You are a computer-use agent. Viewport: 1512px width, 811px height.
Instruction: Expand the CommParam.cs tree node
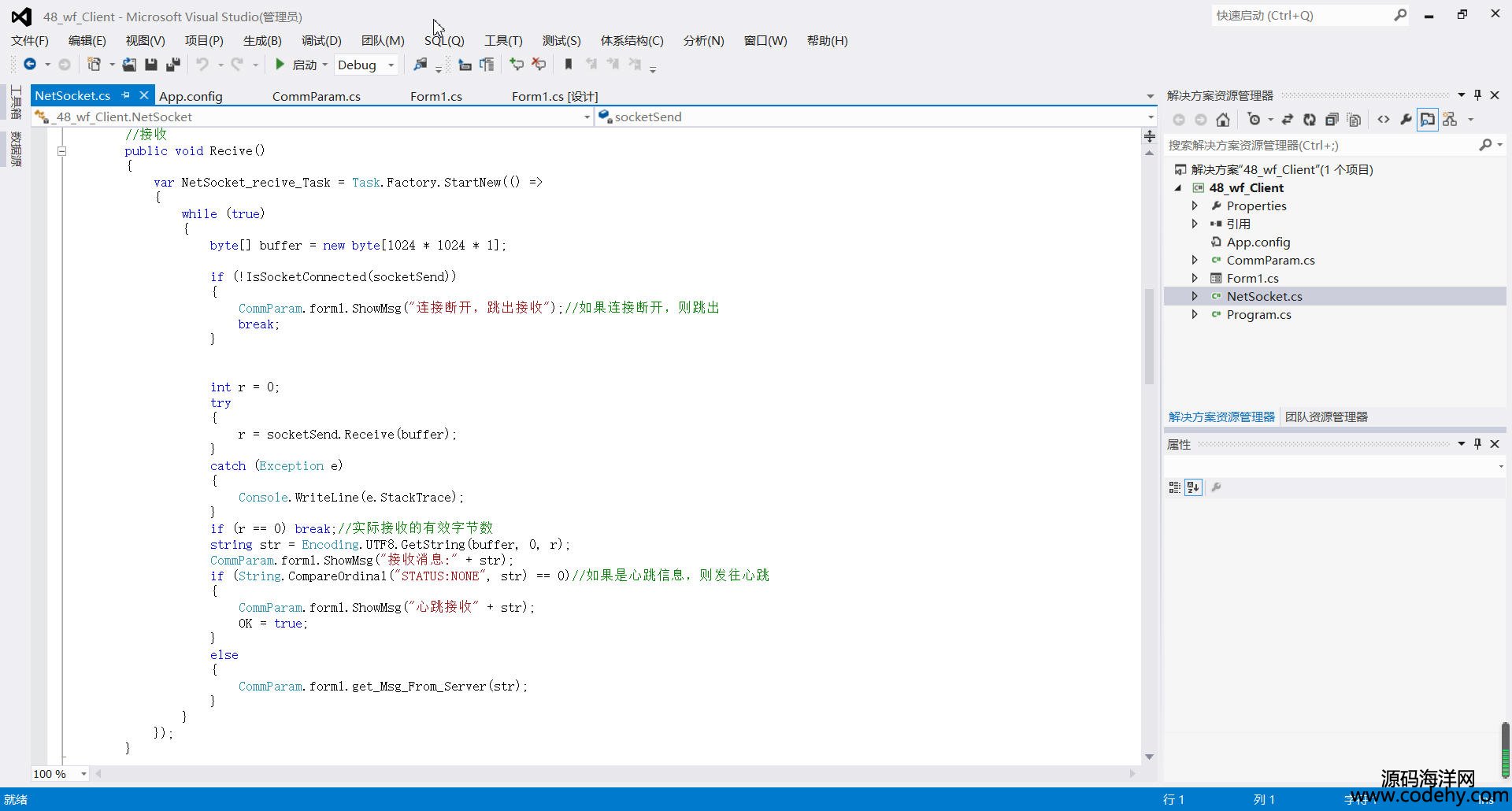pyautogui.click(x=1195, y=260)
